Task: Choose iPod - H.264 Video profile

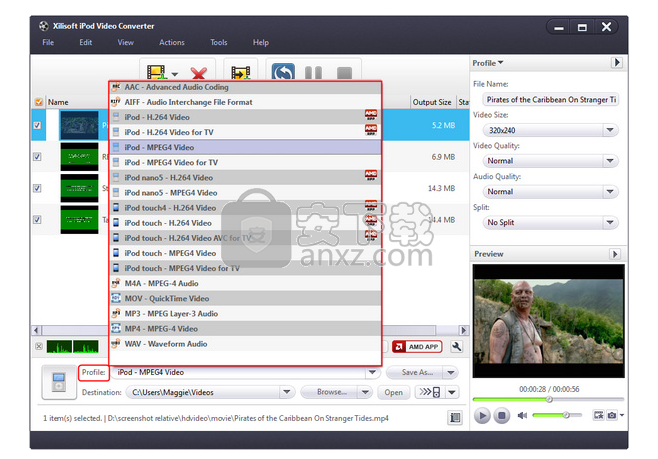Action: pos(245,117)
